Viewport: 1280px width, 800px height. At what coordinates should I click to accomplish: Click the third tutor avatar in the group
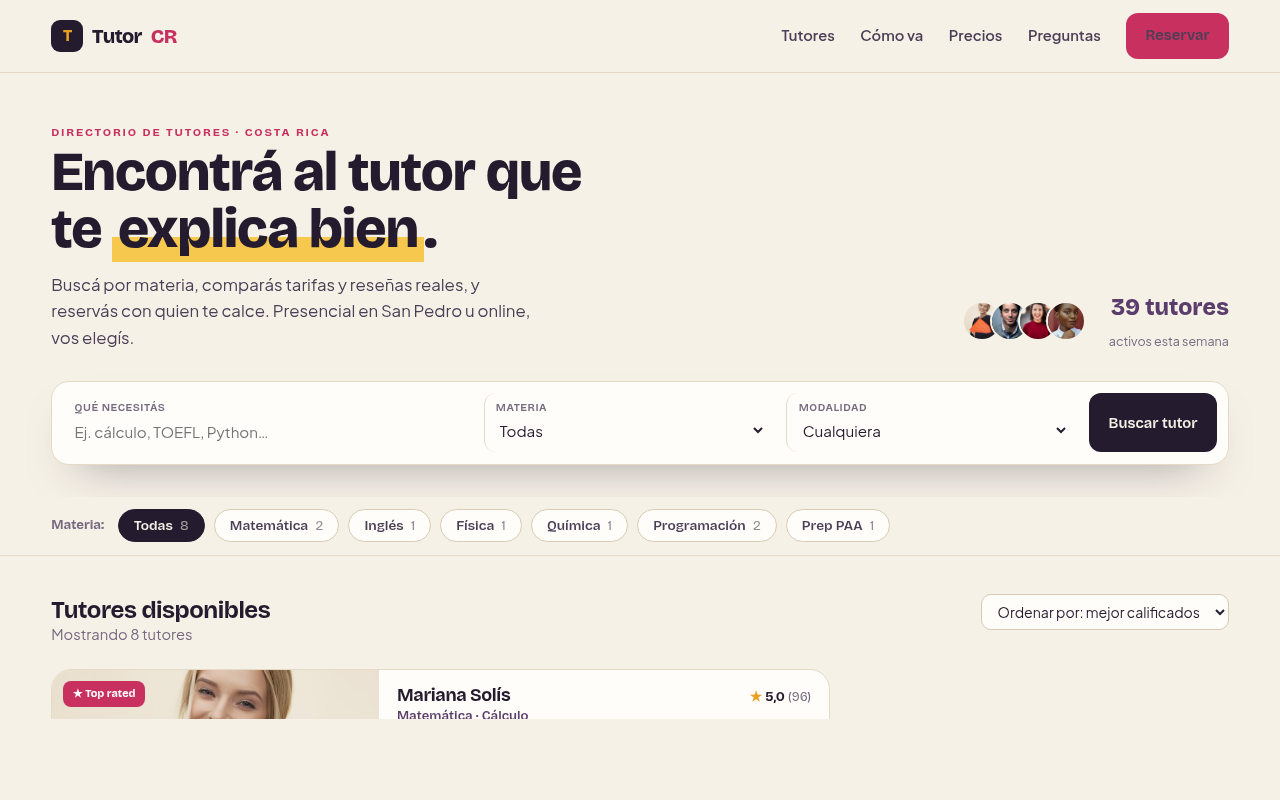(x=1038, y=321)
